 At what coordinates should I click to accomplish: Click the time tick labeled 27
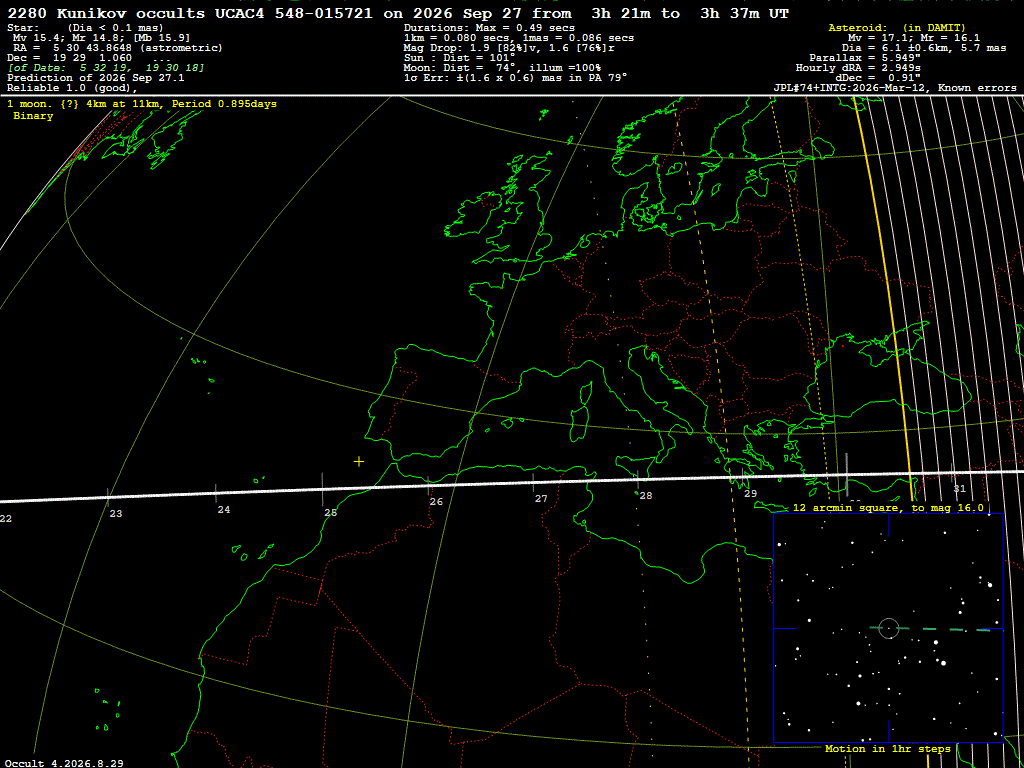541,499
